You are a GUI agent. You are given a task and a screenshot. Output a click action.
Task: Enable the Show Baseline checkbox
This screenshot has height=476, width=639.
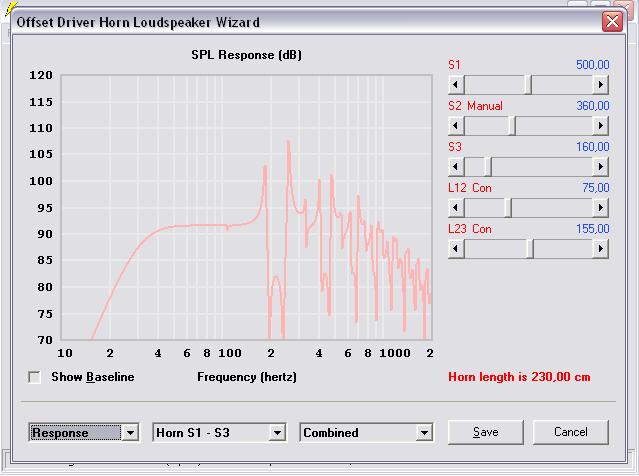click(x=35, y=377)
